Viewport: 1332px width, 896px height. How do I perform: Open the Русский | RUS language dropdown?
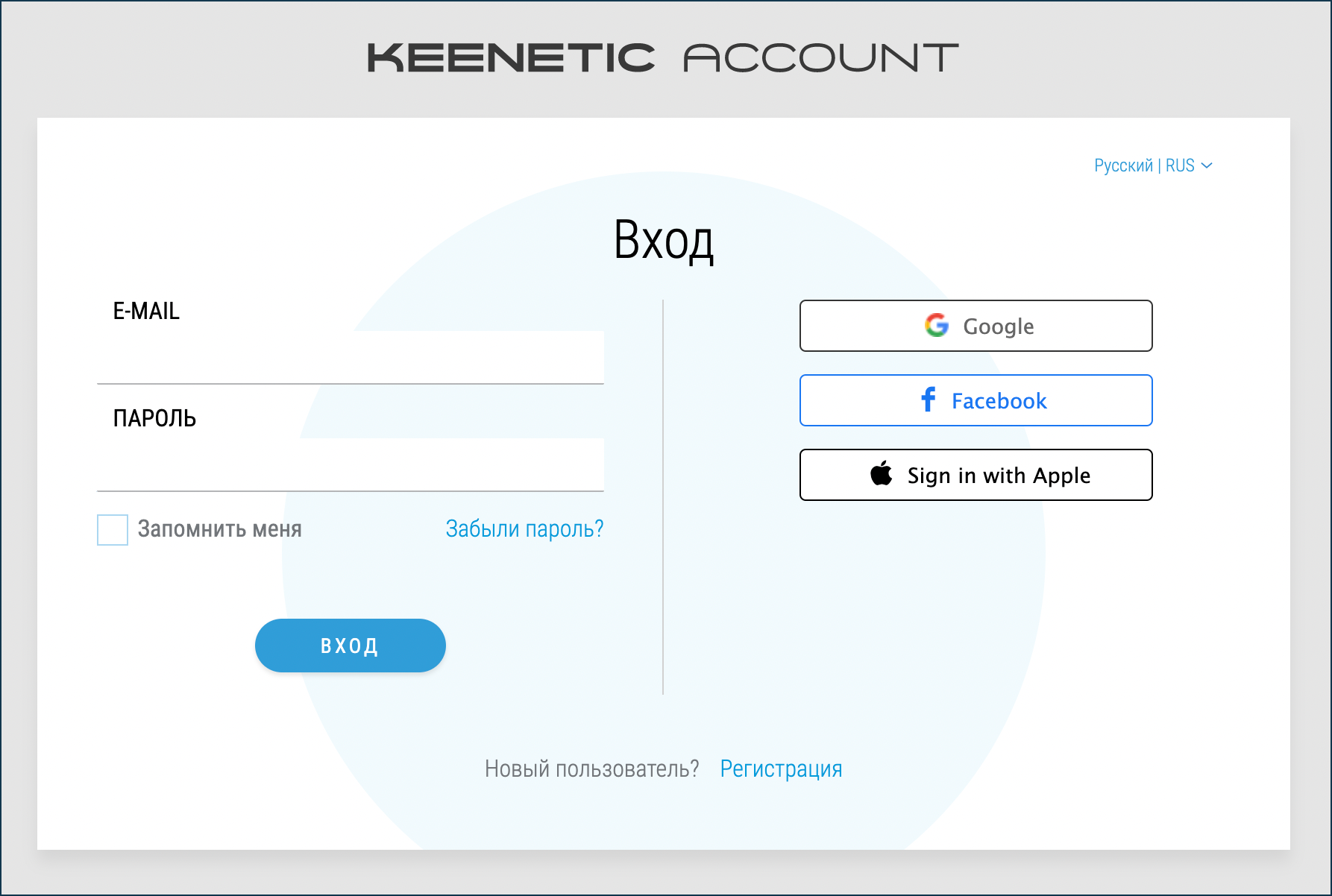point(1153,165)
